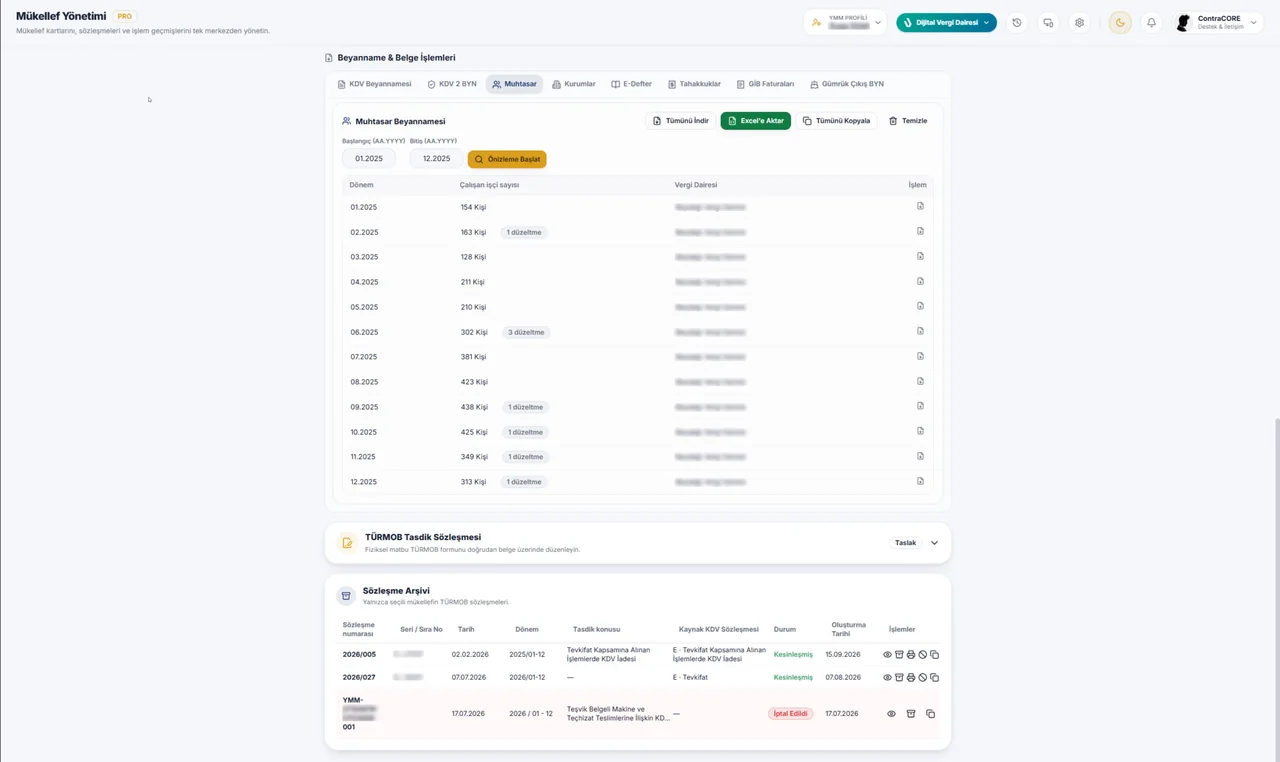
Task: Archive contract 2026/005 using box icon
Action: (899, 654)
